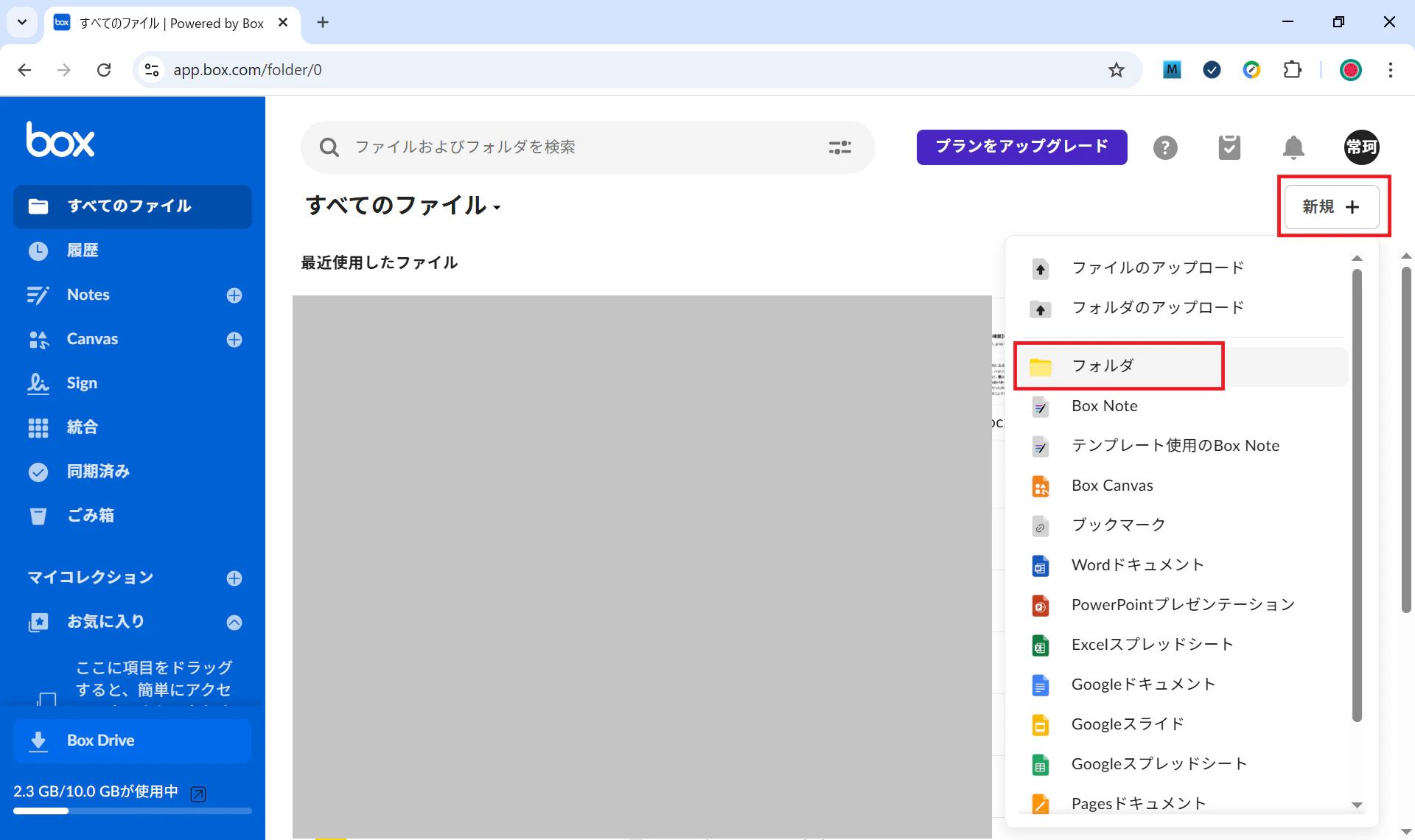
Task: Select ブックマーク from the new menu
Action: coord(1184,525)
